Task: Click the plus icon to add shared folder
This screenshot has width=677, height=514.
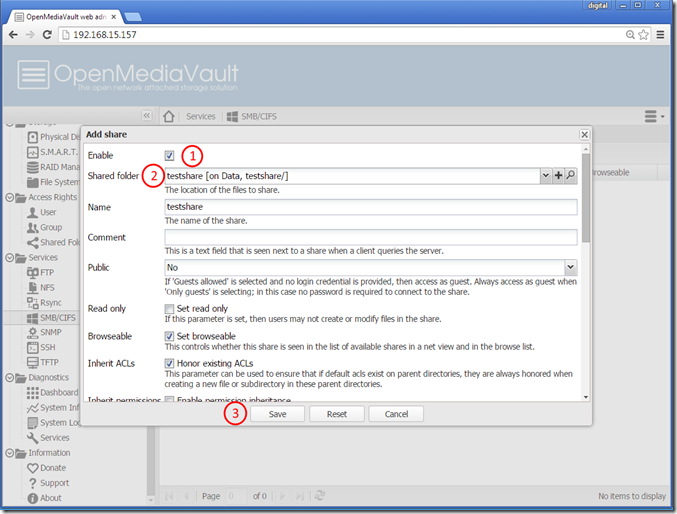Action: 558,175
